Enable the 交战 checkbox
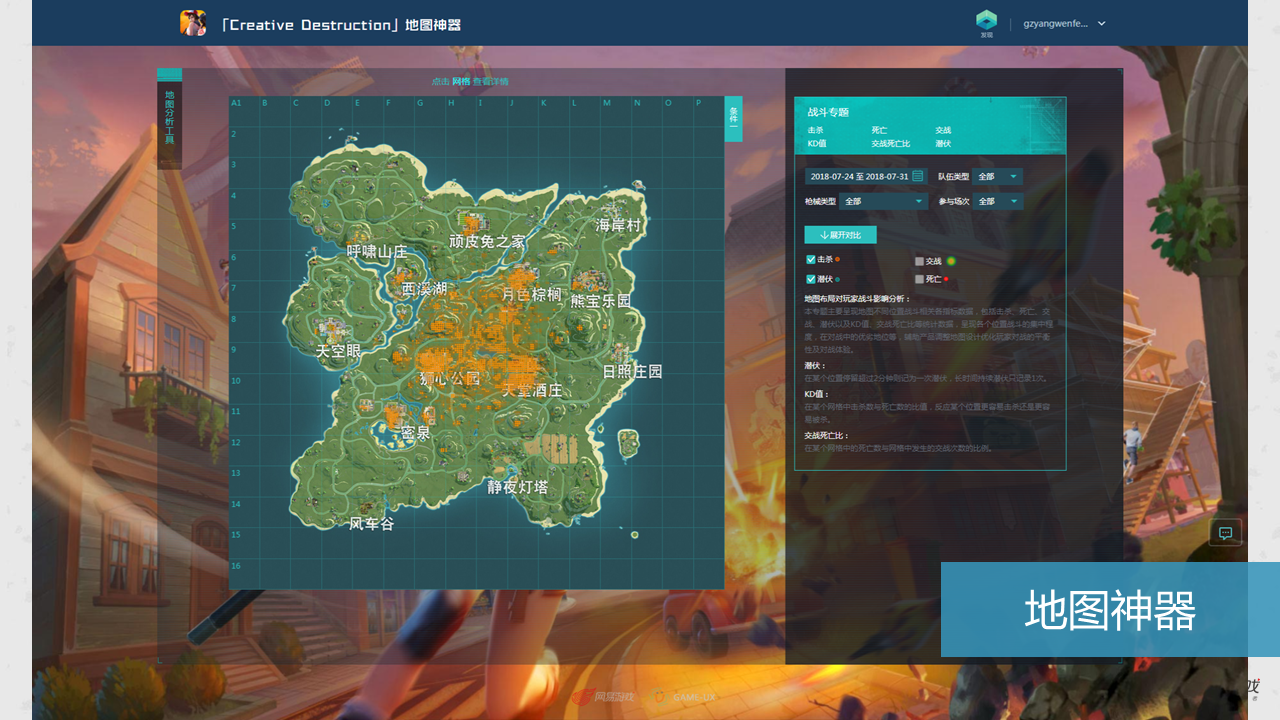The width and height of the screenshot is (1280, 720). click(920, 261)
